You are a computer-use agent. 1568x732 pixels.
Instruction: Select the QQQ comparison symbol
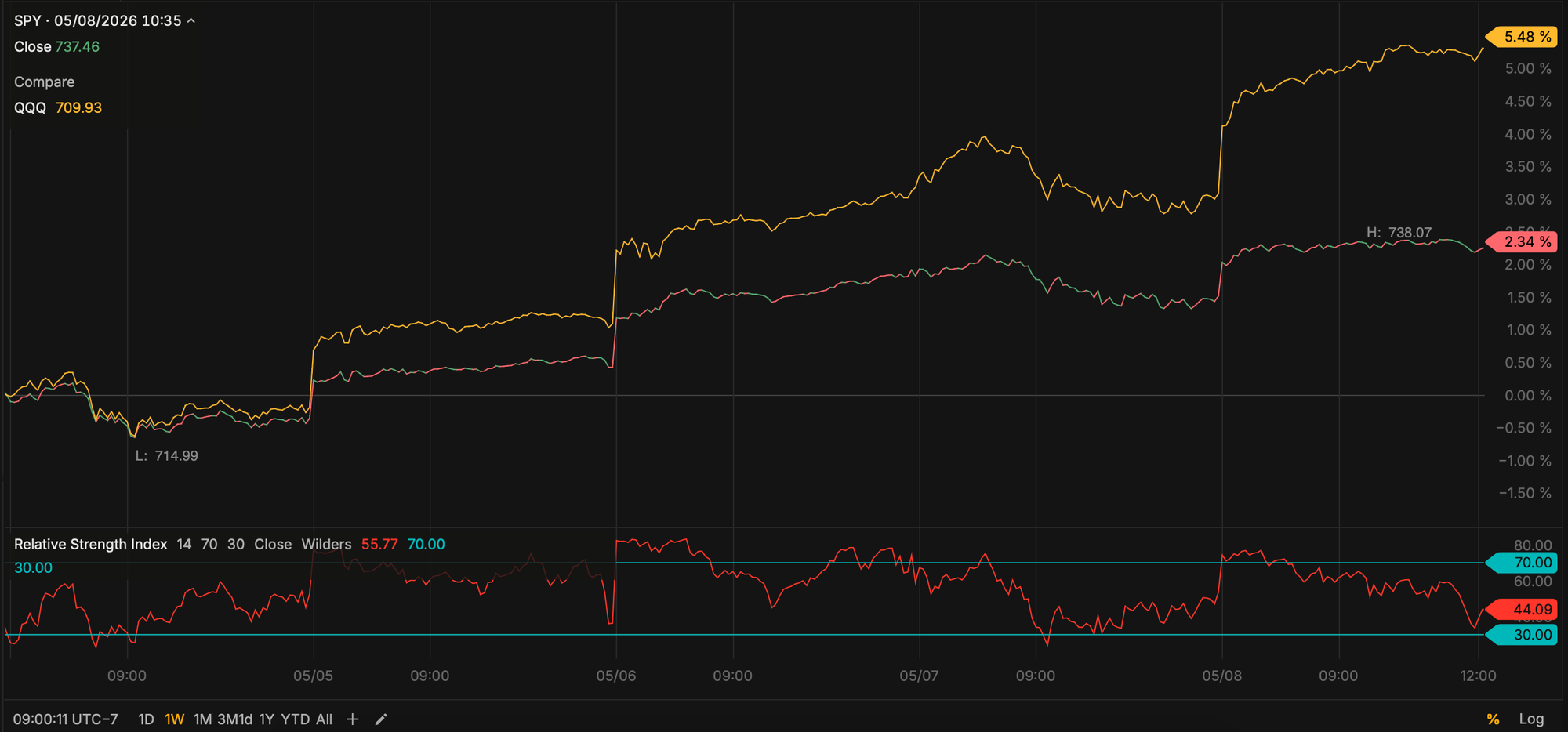click(30, 107)
